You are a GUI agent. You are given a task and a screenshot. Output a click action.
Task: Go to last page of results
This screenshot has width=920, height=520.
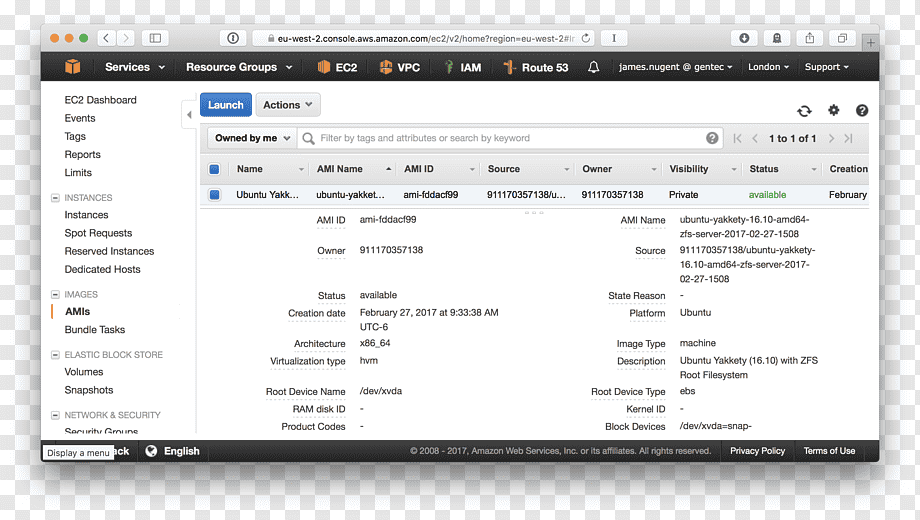pyautogui.click(x=848, y=139)
